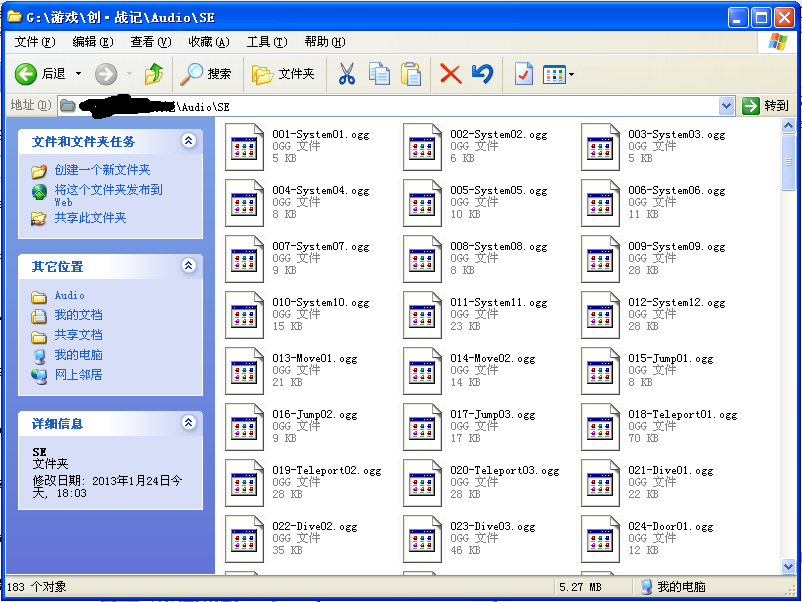Click the Views icon in toolbar
The height and width of the screenshot is (602, 802).
pyautogui.click(x=554, y=75)
